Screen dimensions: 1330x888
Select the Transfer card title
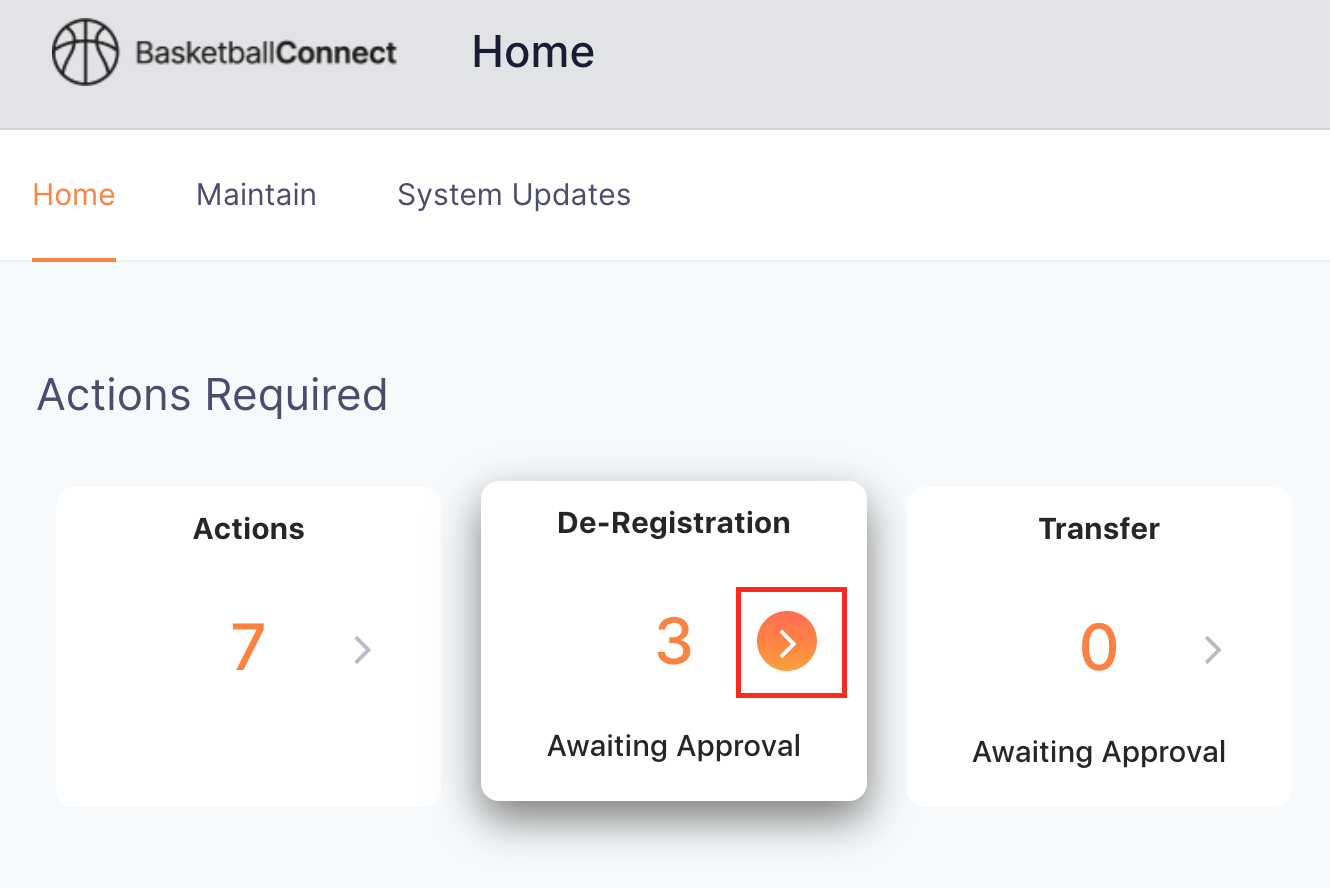point(1099,528)
